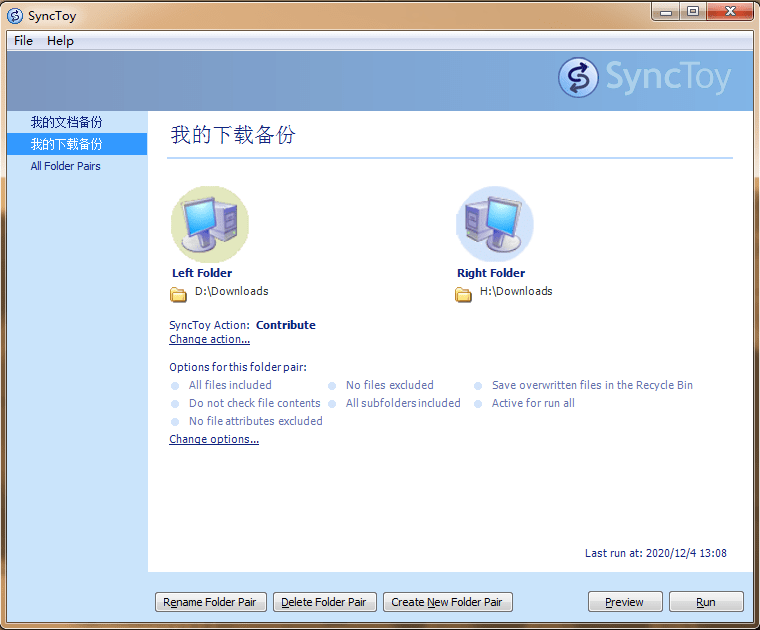Click the Delete Folder Pair button

[325, 602]
